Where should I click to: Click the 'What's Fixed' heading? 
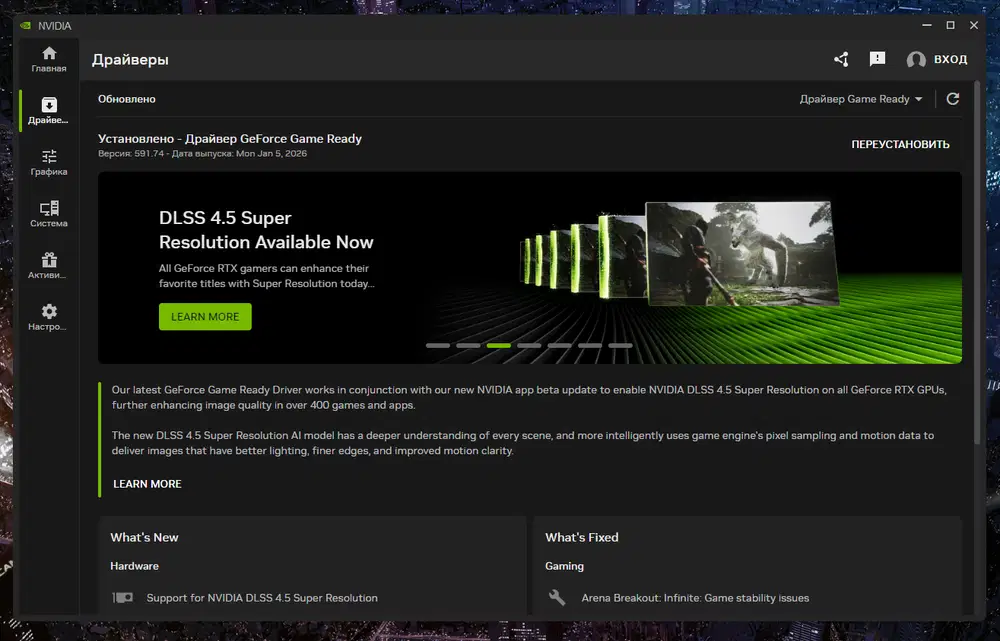pyautogui.click(x=582, y=538)
